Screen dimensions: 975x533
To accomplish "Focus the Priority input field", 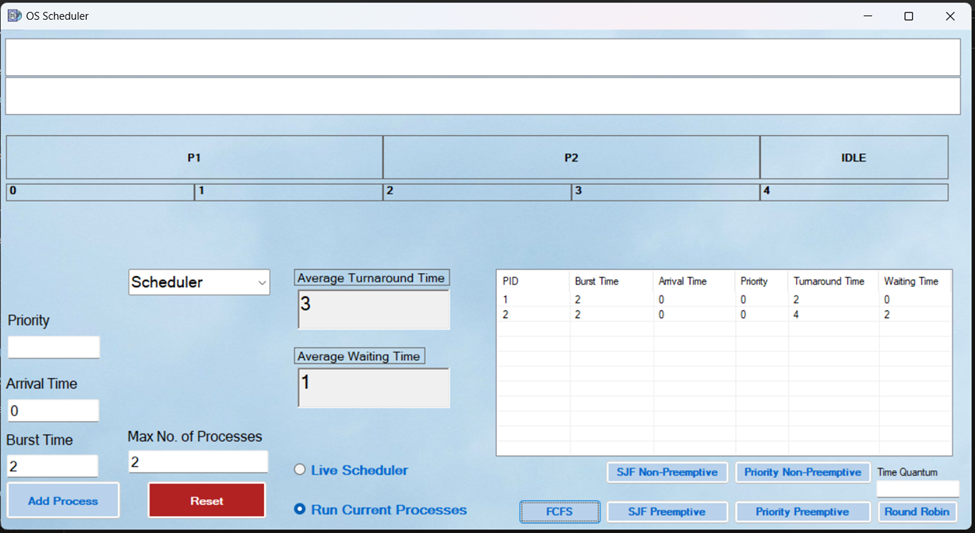I will coord(53,347).
